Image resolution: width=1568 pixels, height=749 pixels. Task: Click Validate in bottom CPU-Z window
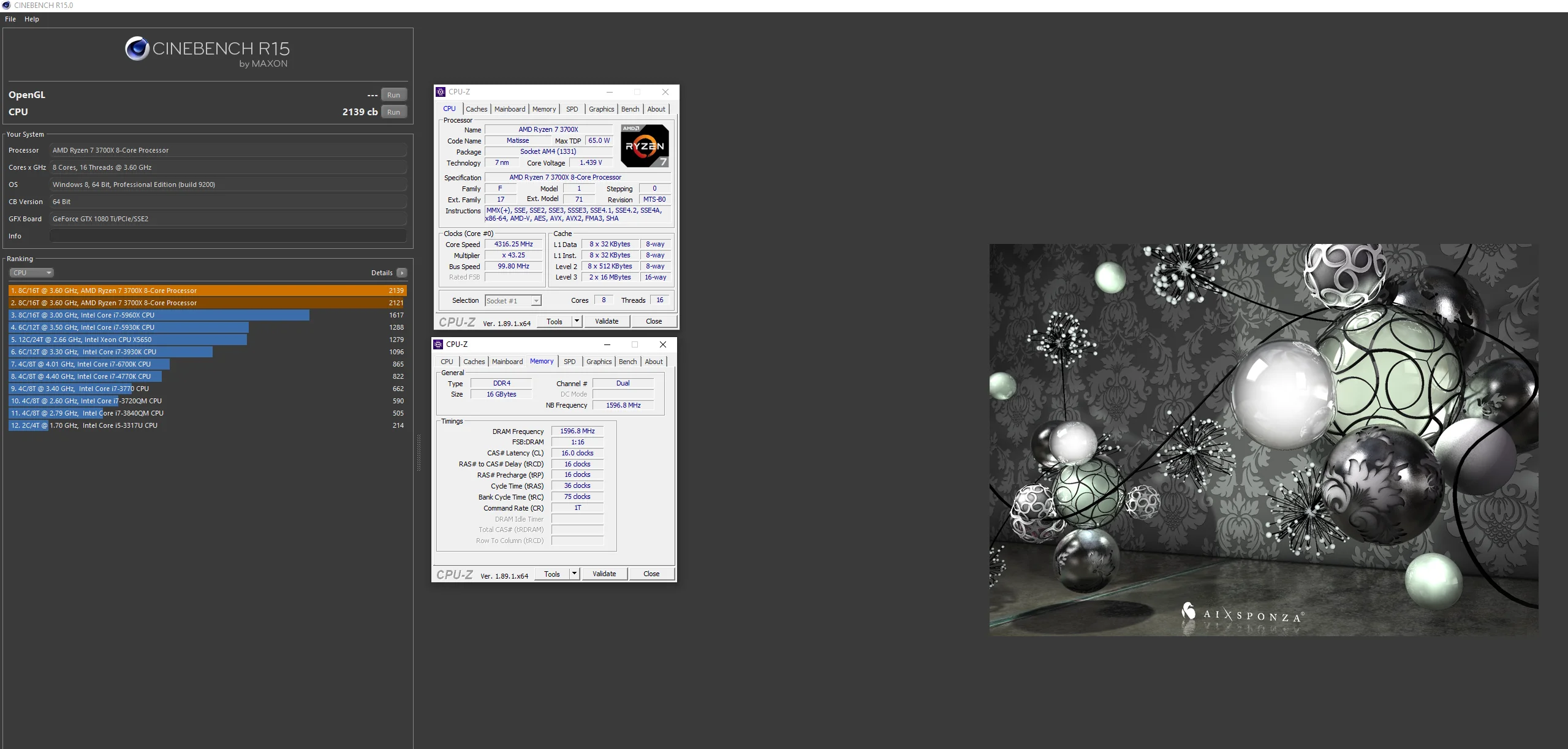(604, 574)
